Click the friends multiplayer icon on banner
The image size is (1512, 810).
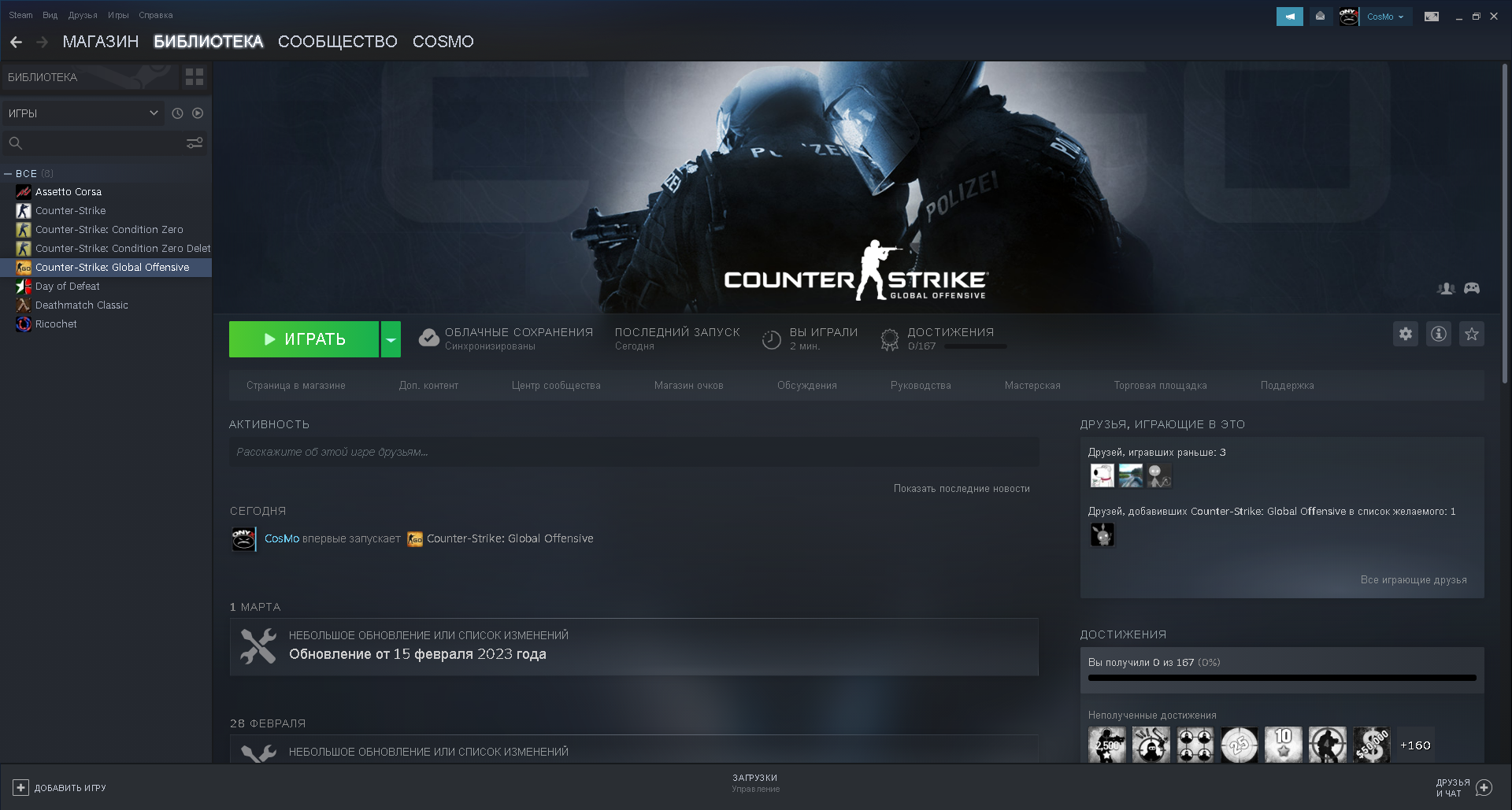(x=1446, y=289)
